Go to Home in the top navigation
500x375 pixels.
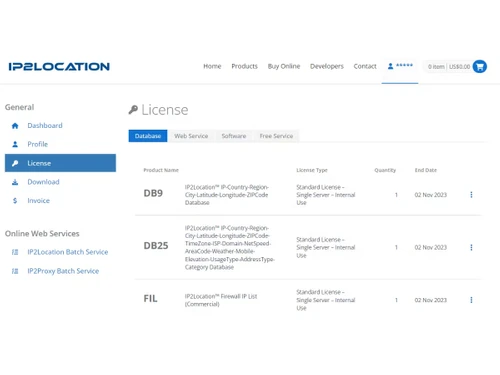[212, 66]
